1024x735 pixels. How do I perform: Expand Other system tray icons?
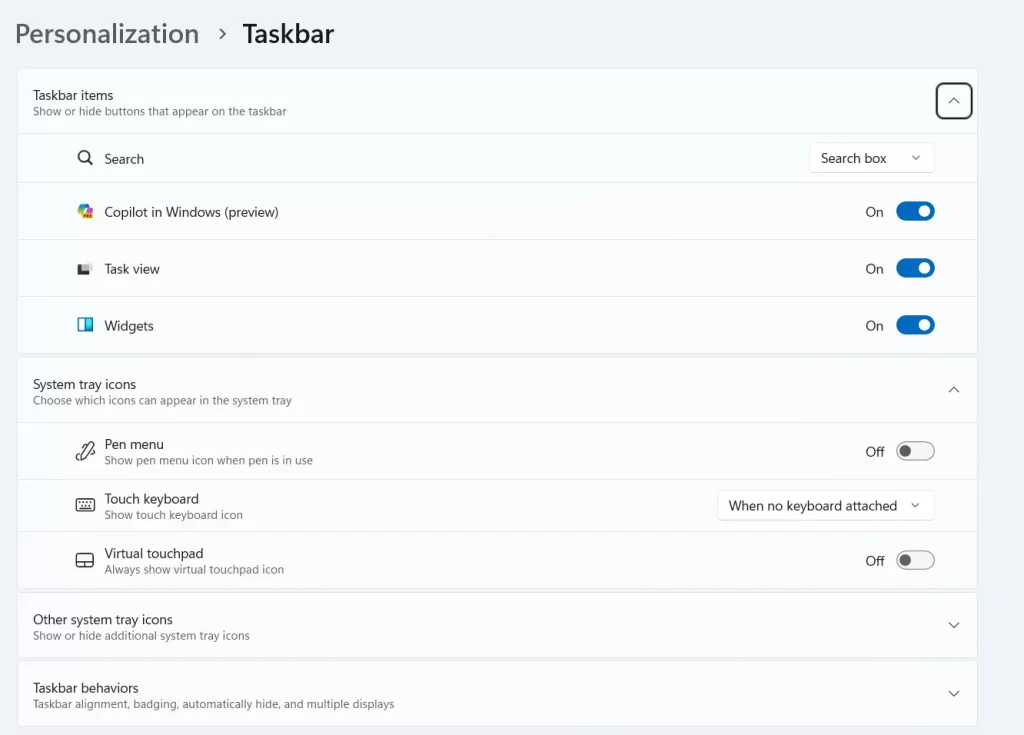coord(953,625)
